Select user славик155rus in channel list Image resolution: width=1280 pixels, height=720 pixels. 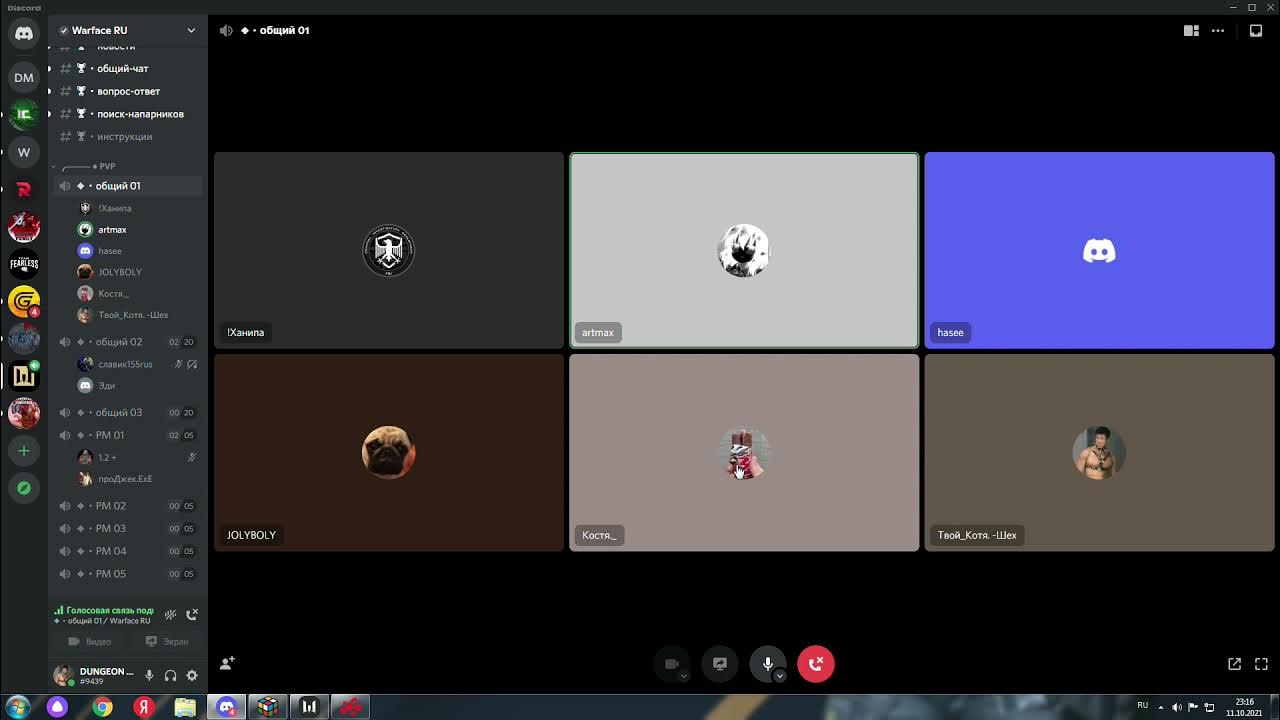[137, 364]
